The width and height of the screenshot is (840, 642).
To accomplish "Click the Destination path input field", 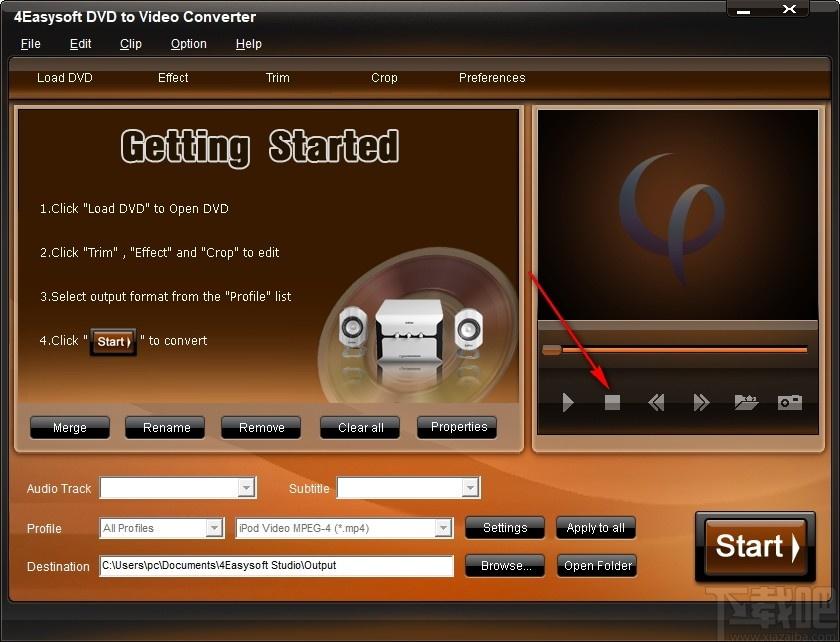I will [x=276, y=566].
